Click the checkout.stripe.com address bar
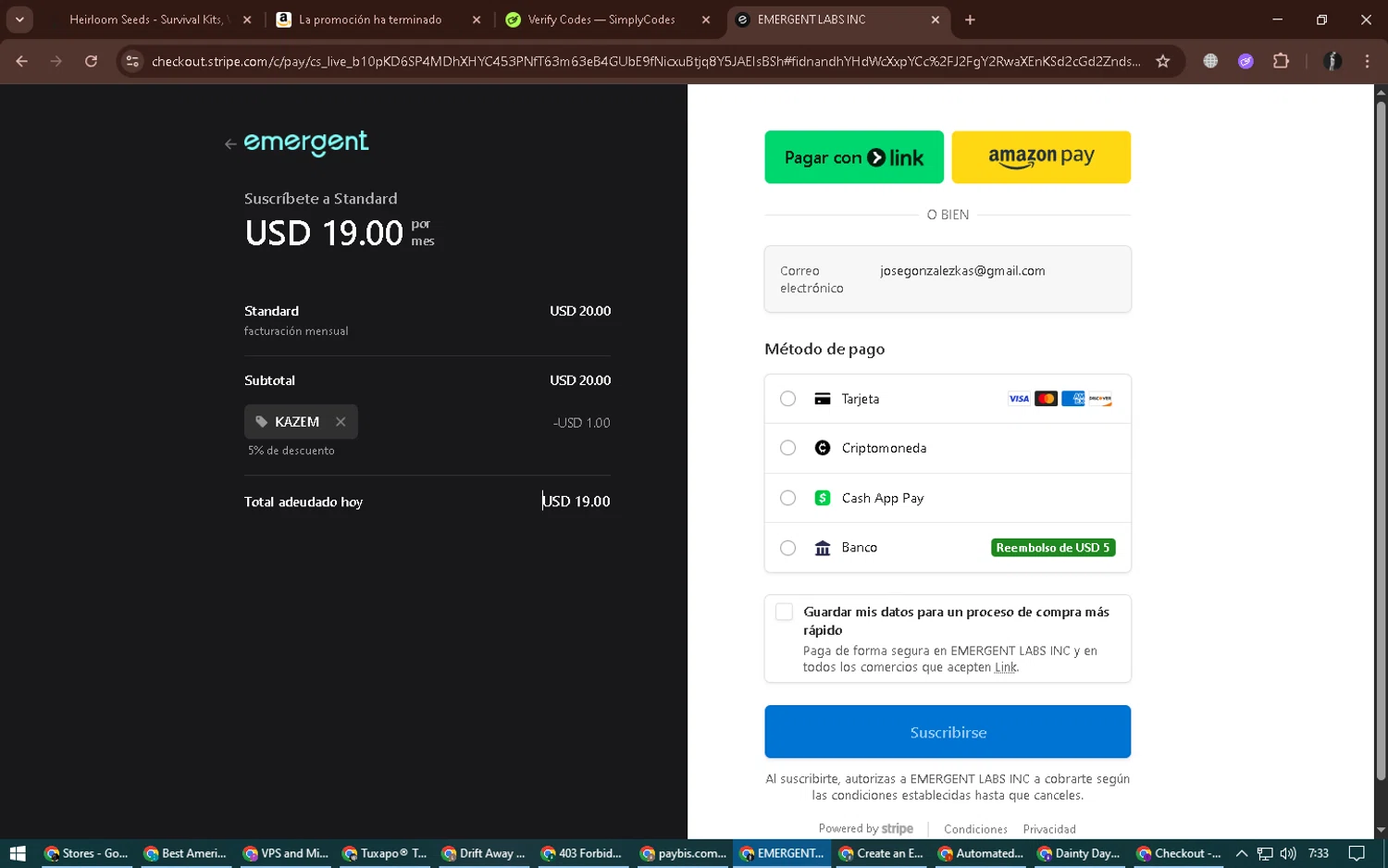The image size is (1388, 868). 646,61
